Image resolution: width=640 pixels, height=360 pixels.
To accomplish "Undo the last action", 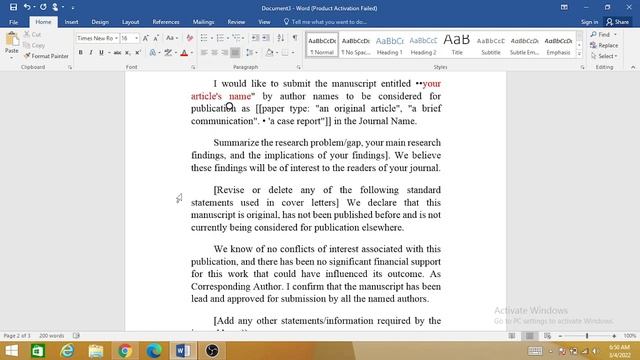I will tap(27, 7).
